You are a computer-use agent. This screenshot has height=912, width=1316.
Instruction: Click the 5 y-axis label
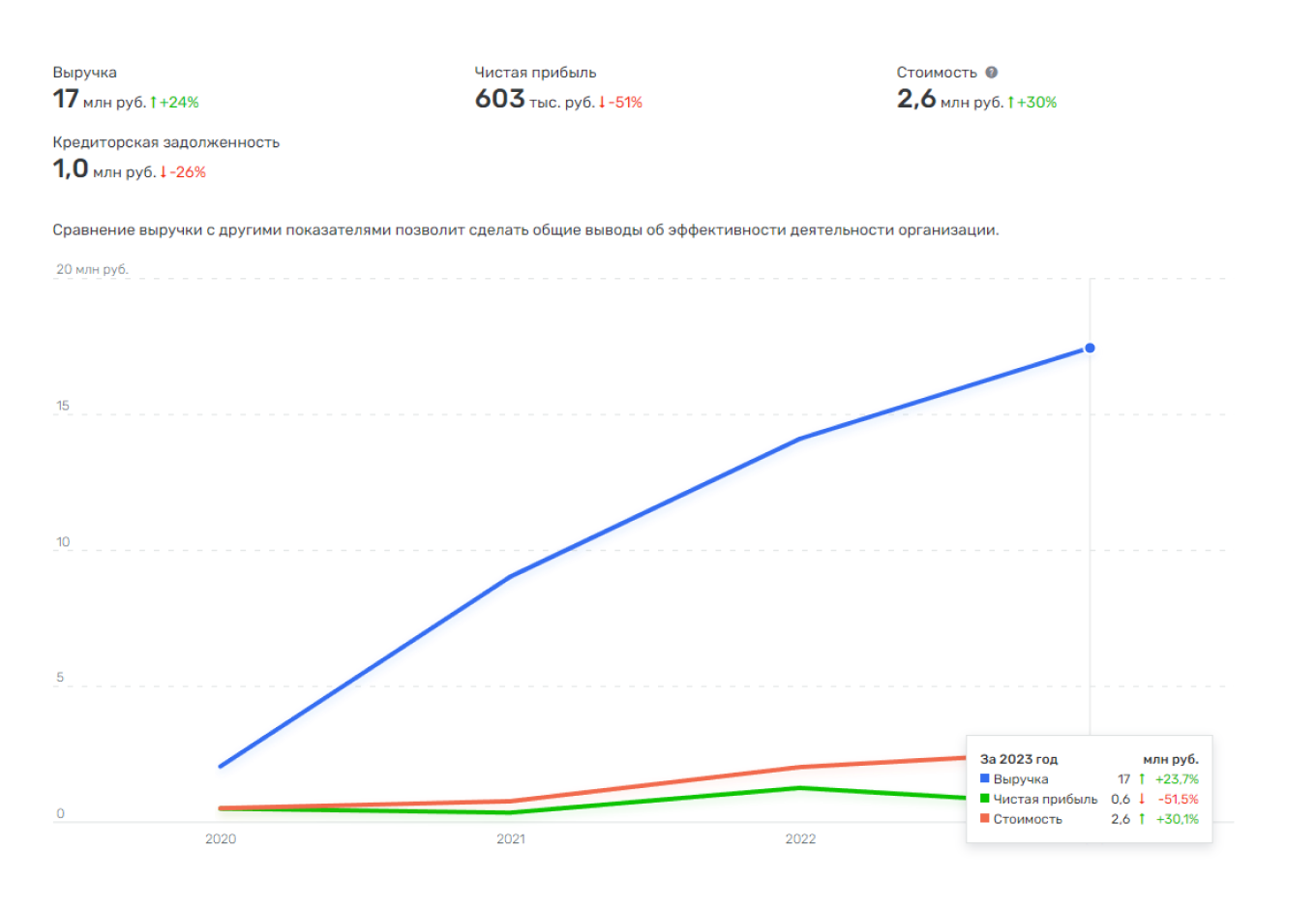point(60,678)
